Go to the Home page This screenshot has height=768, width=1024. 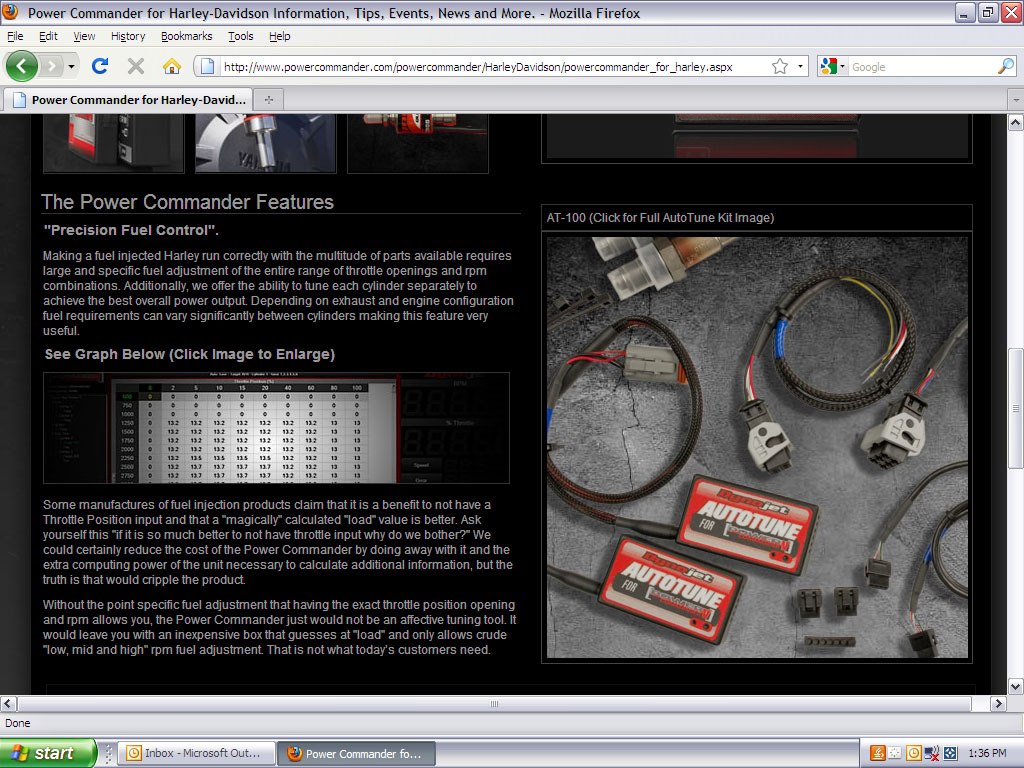(172, 66)
